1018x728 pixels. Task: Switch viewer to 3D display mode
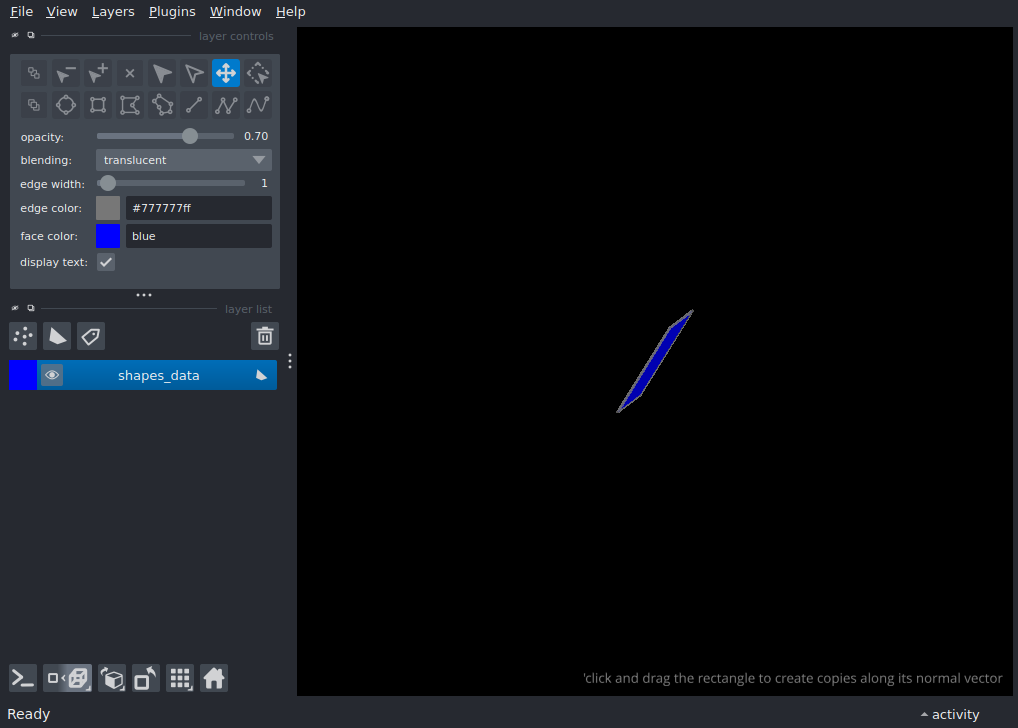tap(67, 678)
